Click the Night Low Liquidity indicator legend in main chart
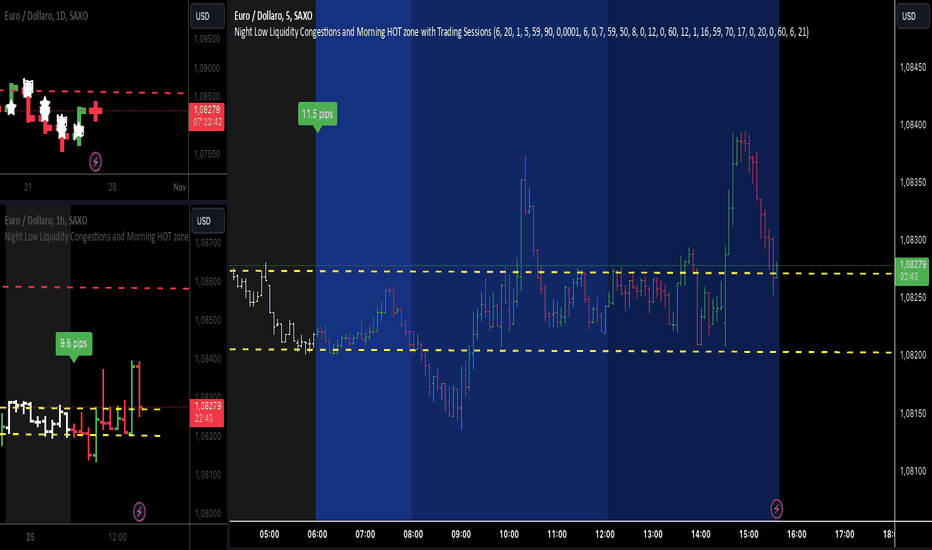932x550 pixels. [x=521, y=32]
